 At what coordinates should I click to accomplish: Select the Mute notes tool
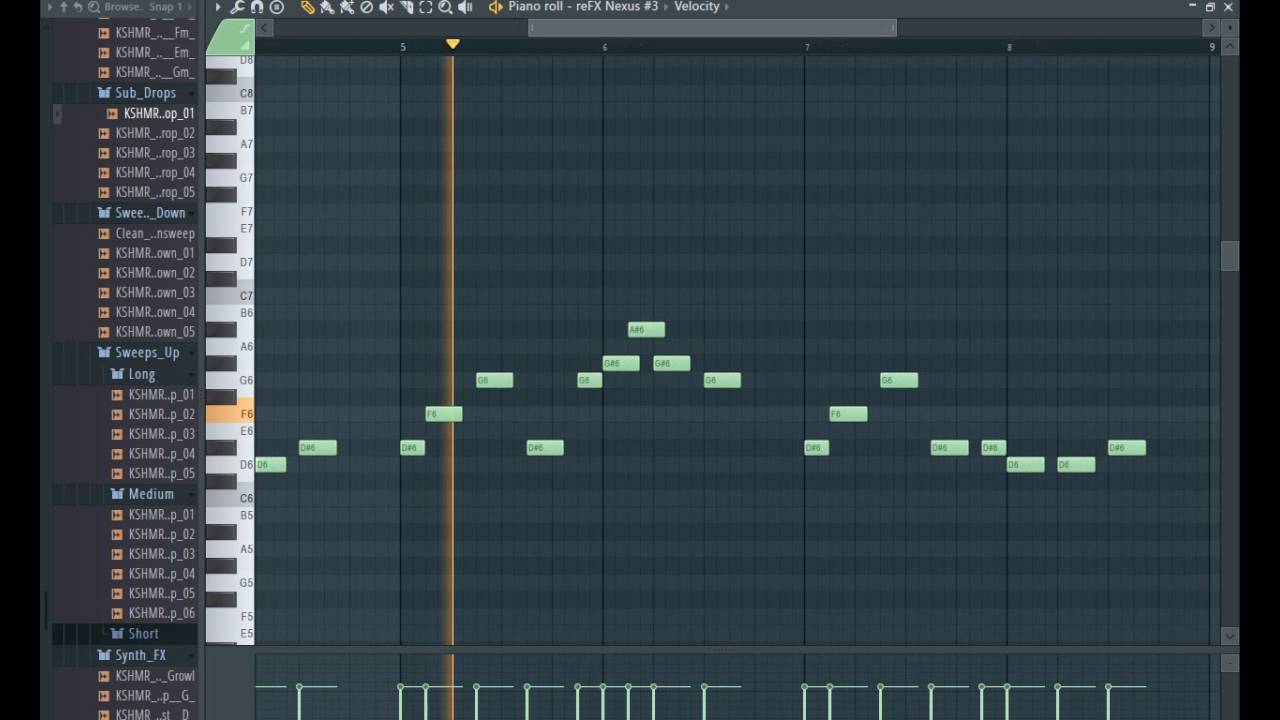pos(386,7)
